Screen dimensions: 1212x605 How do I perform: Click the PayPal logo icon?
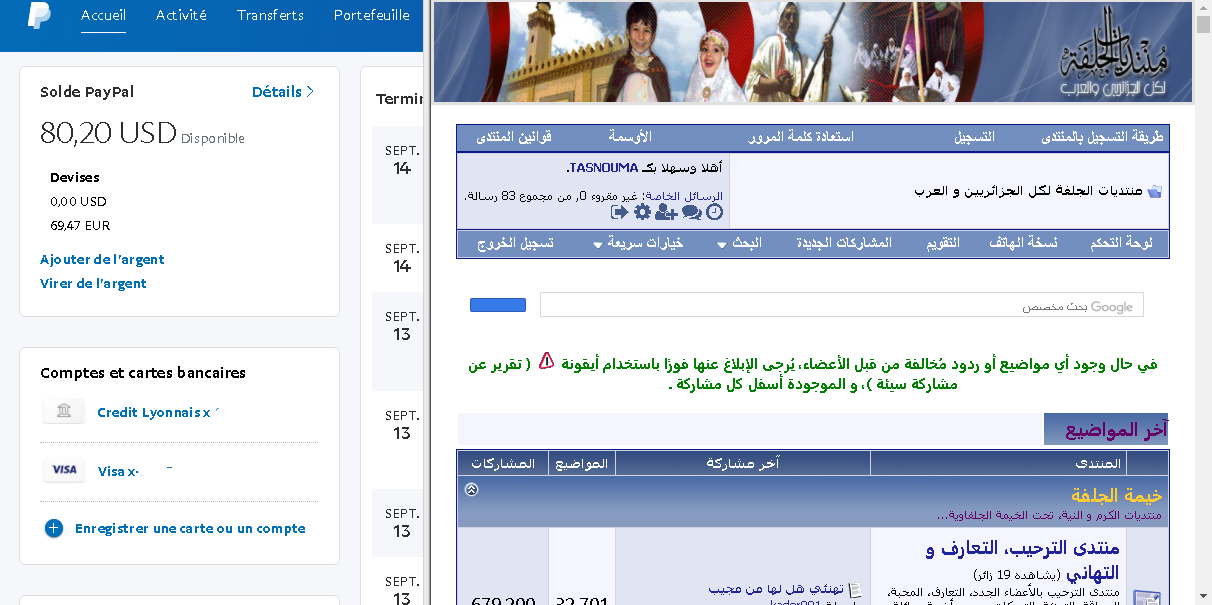click(39, 16)
